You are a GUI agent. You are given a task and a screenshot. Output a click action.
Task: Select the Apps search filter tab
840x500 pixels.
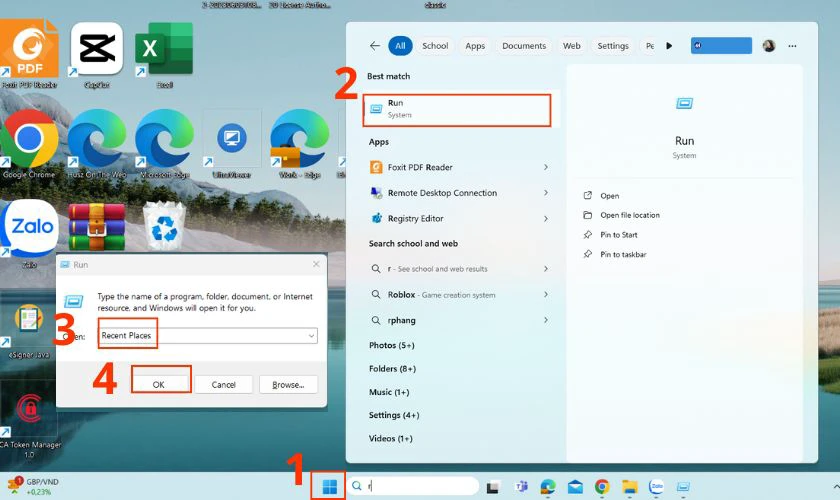[x=475, y=46]
